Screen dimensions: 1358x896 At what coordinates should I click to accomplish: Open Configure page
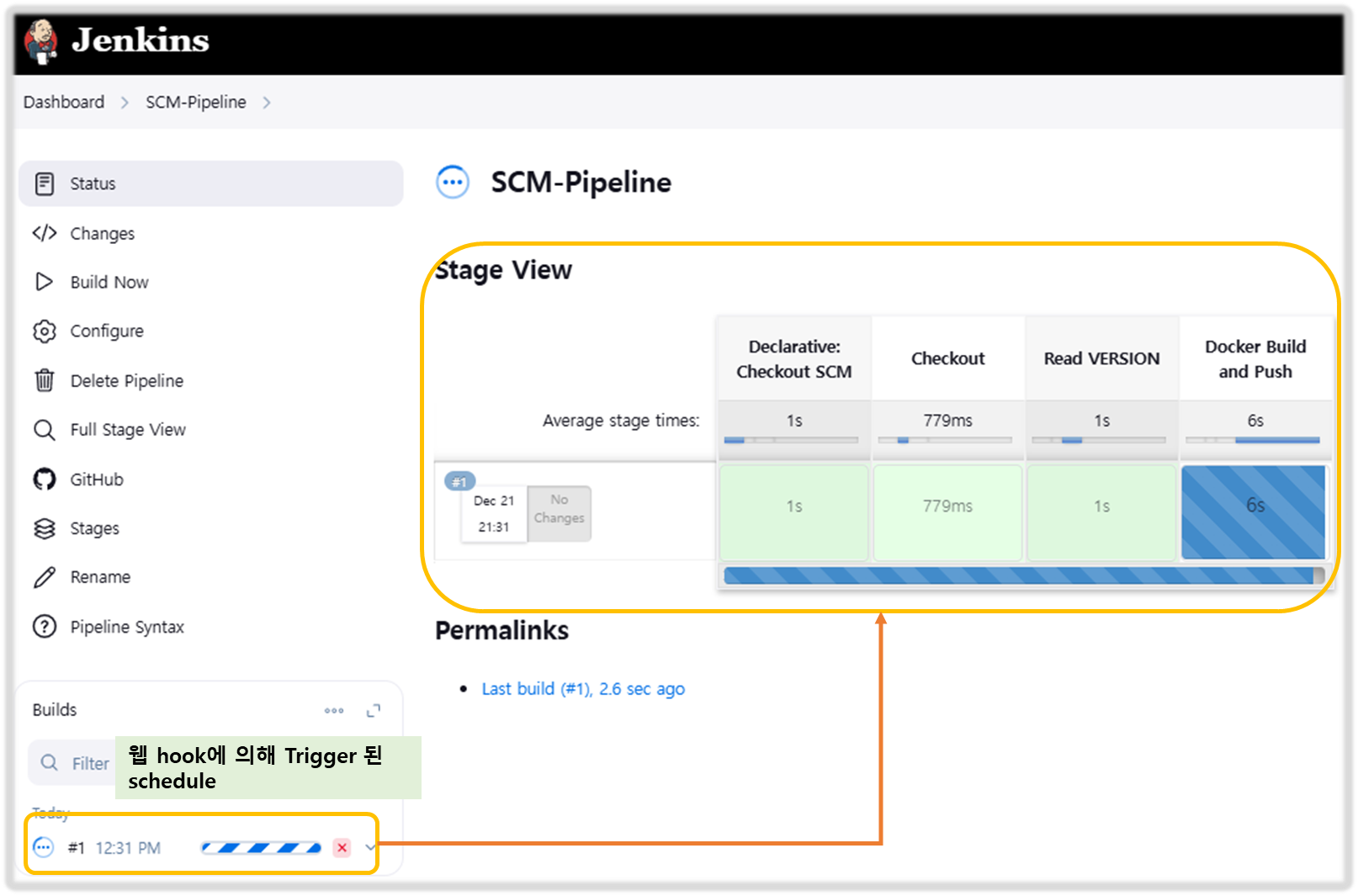(107, 331)
